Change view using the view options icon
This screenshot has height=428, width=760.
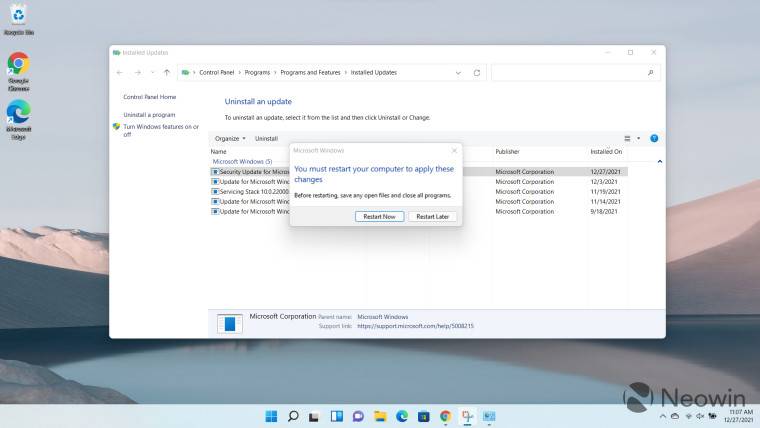pyautogui.click(x=628, y=138)
